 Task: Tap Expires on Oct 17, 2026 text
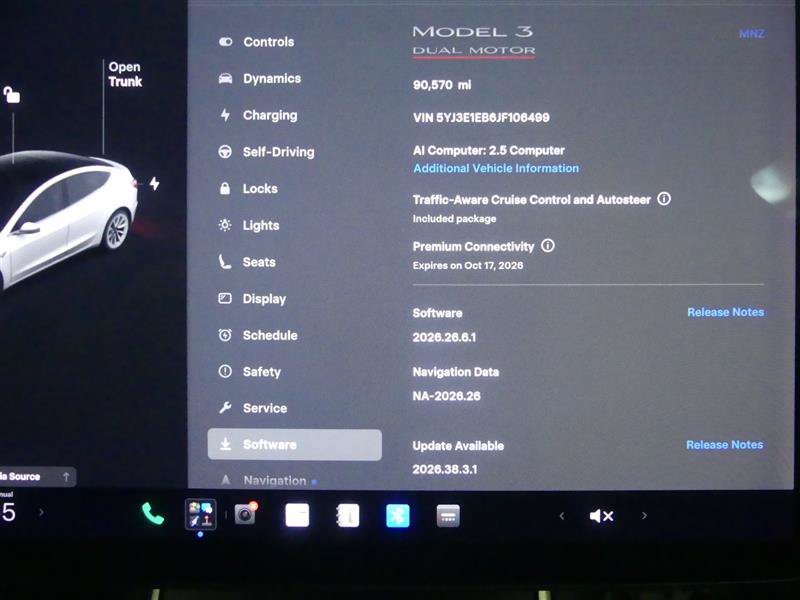(x=468, y=265)
